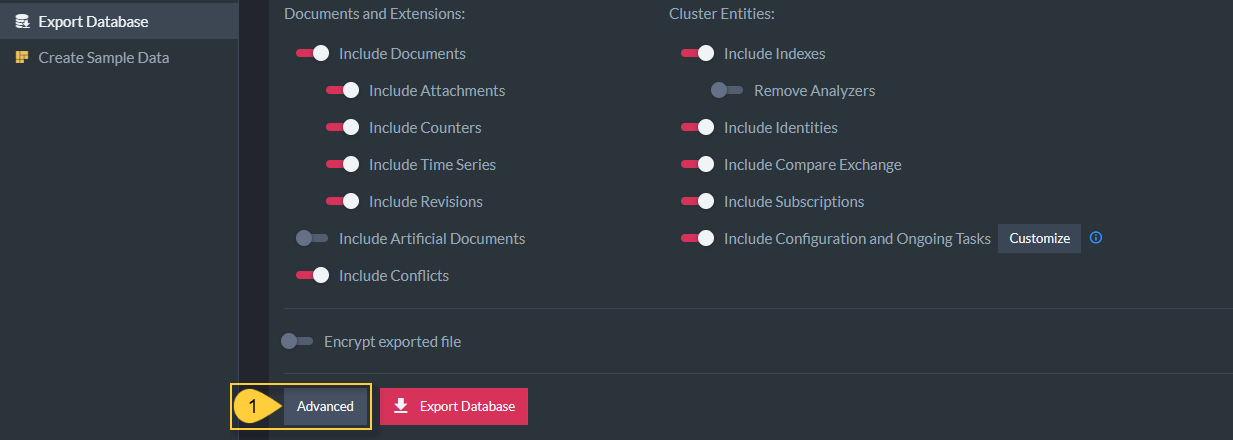Screen dimensions: 1233x440
Task: Click the download icon on Export Database button
Action: point(401,406)
